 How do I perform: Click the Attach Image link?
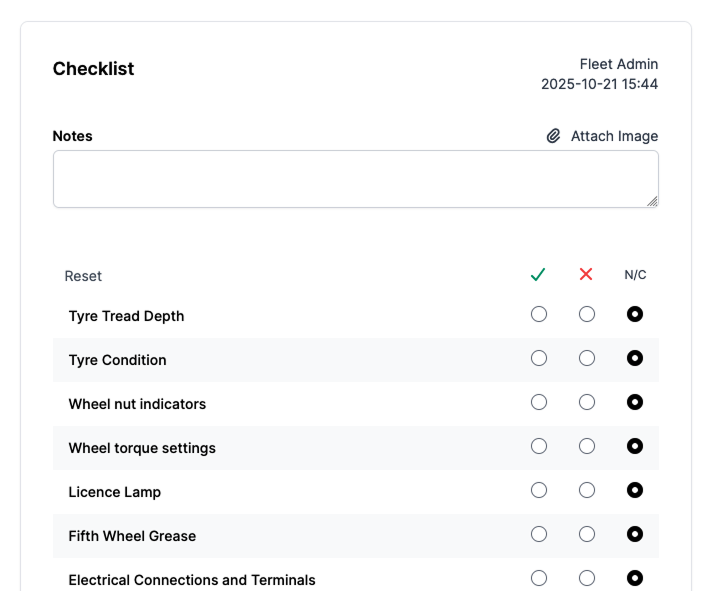click(x=614, y=136)
